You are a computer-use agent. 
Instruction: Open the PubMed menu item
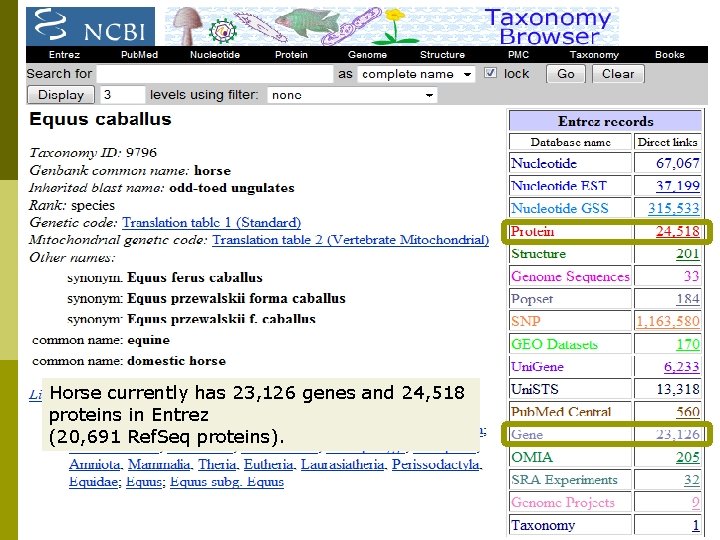tap(139, 55)
